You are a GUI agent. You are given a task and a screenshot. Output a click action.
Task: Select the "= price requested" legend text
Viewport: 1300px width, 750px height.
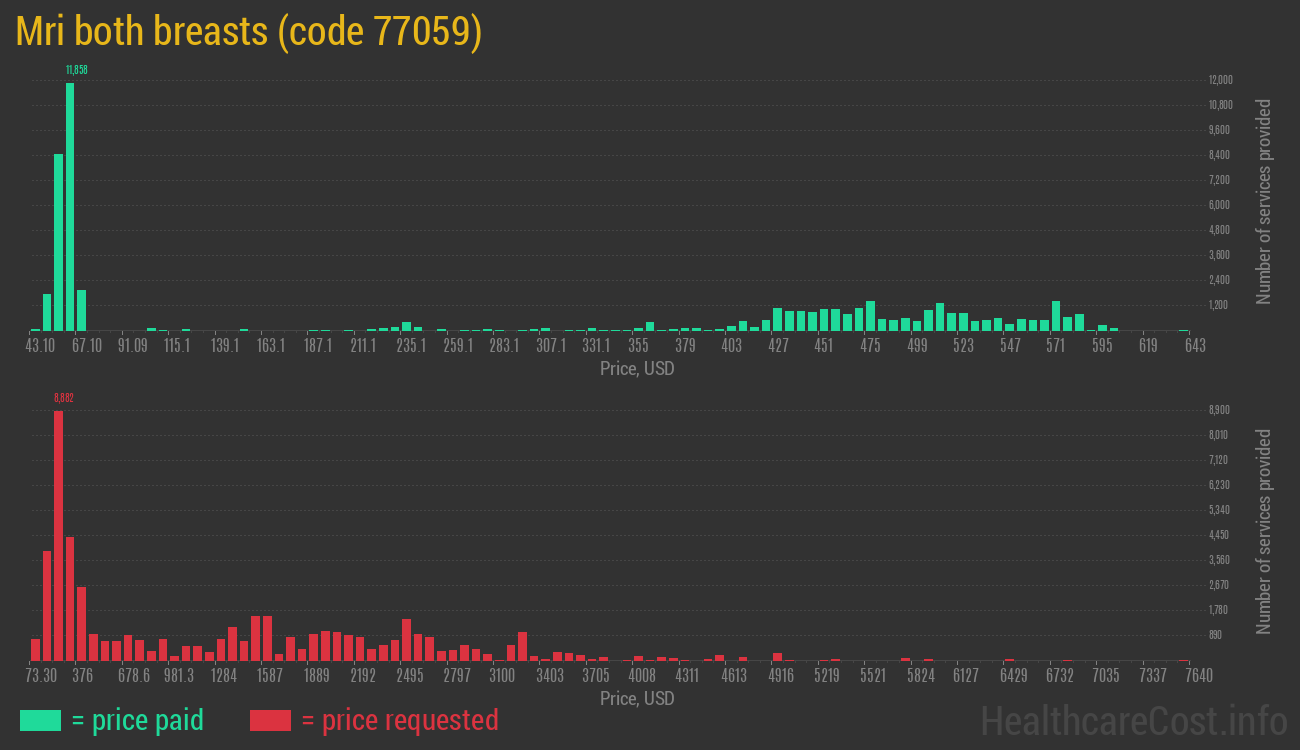pos(399,720)
